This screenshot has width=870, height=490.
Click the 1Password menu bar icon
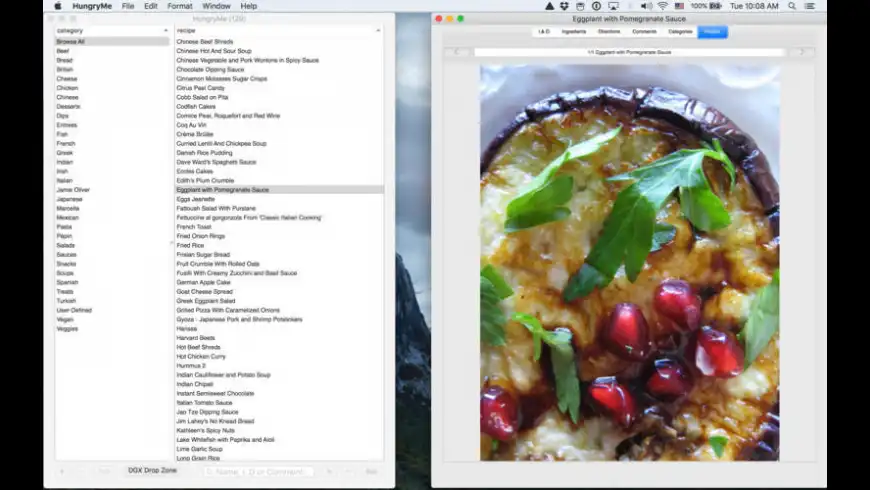(x=596, y=6)
